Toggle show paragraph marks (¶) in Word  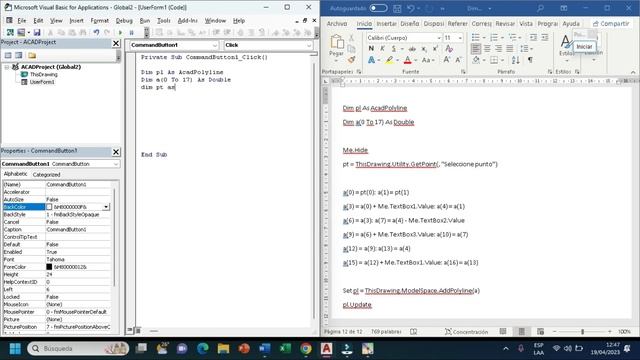coord(530,60)
